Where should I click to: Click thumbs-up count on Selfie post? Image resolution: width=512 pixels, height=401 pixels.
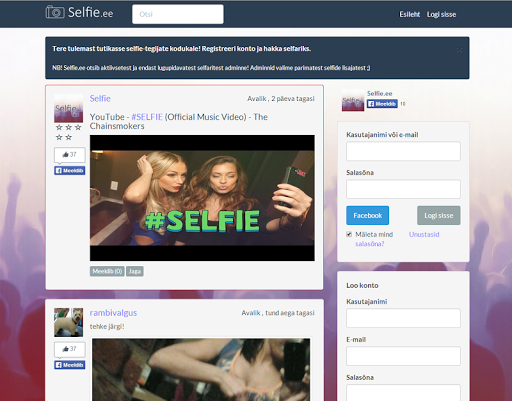[x=70, y=155]
